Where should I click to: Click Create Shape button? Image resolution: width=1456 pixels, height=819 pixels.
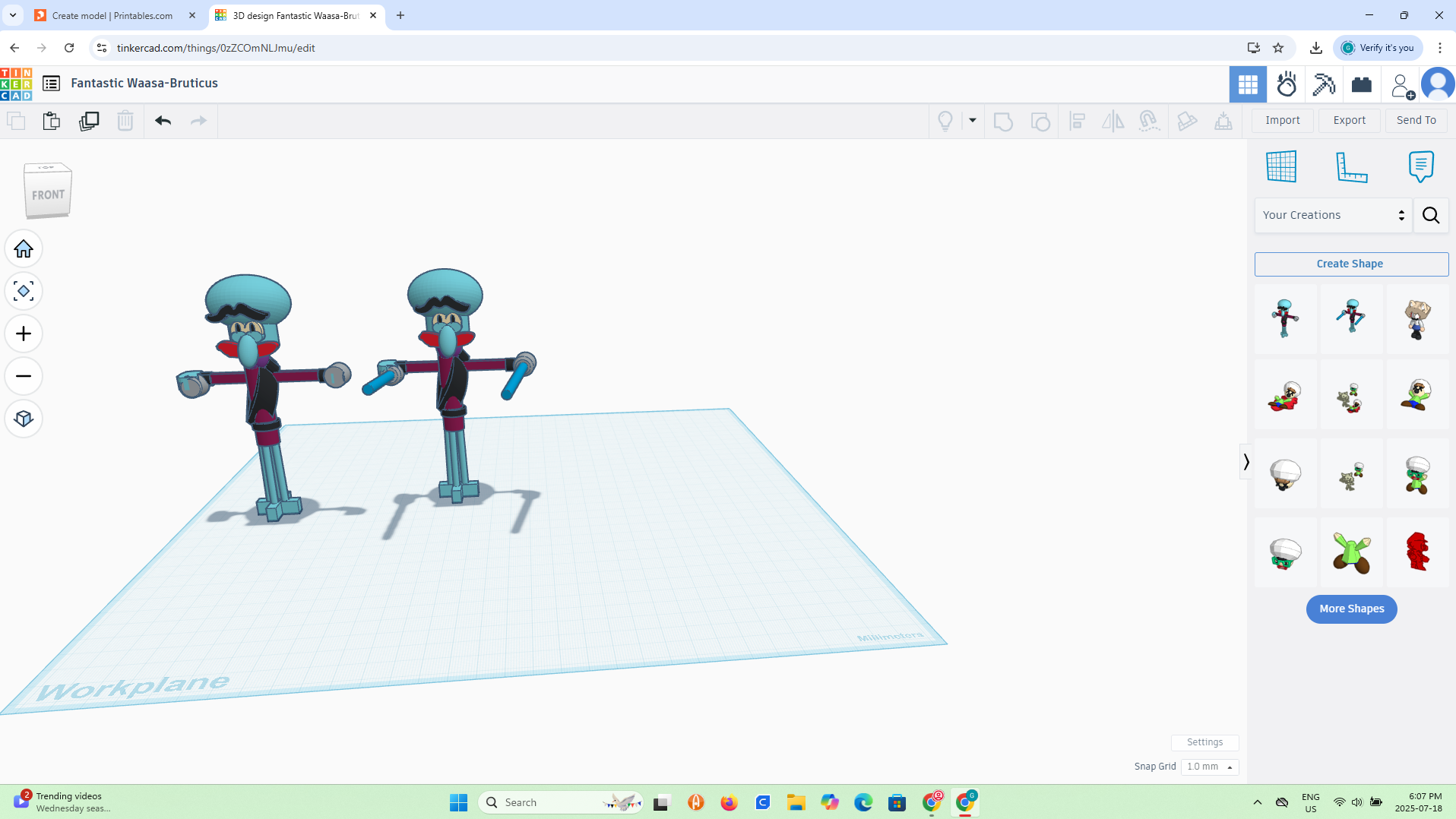coord(1351,264)
